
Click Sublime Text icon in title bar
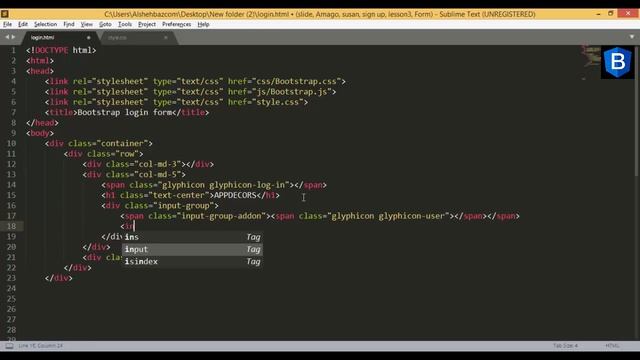[5, 14]
